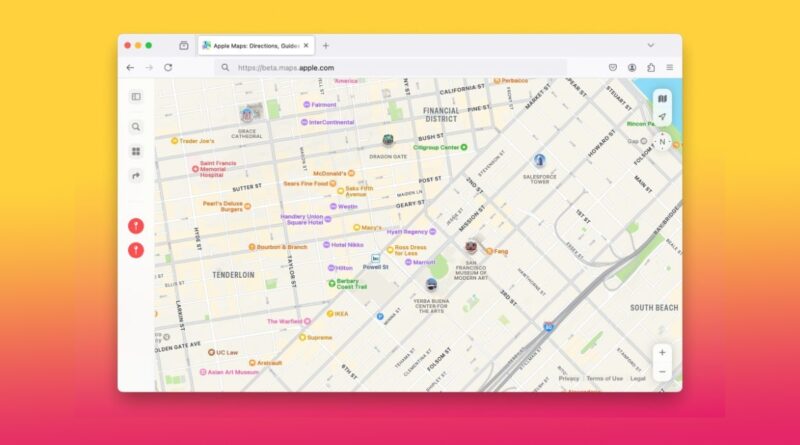
Task: Select the Salesforce Tower landmark on map
Action: pos(539,161)
